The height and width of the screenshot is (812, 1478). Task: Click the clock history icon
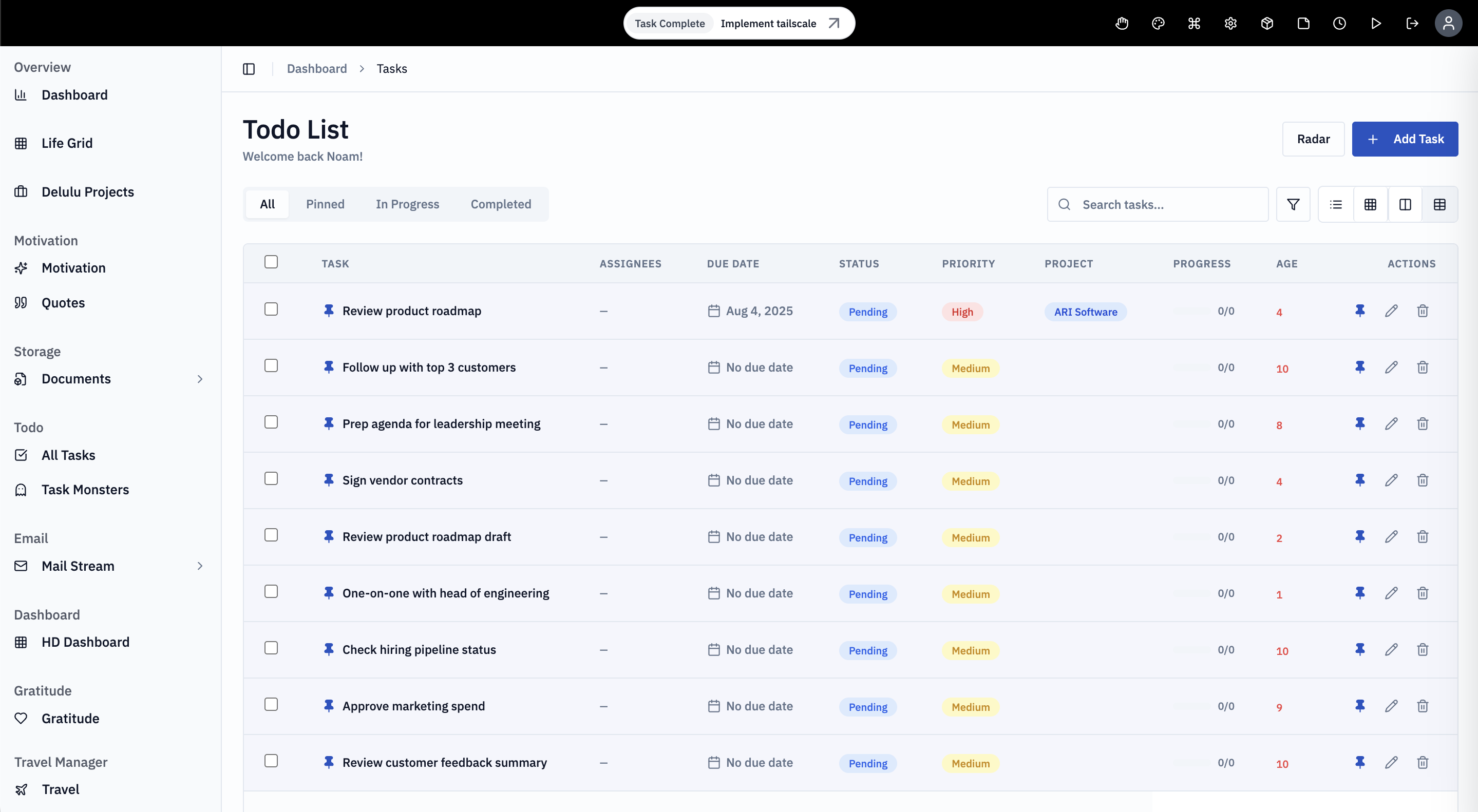click(1340, 24)
